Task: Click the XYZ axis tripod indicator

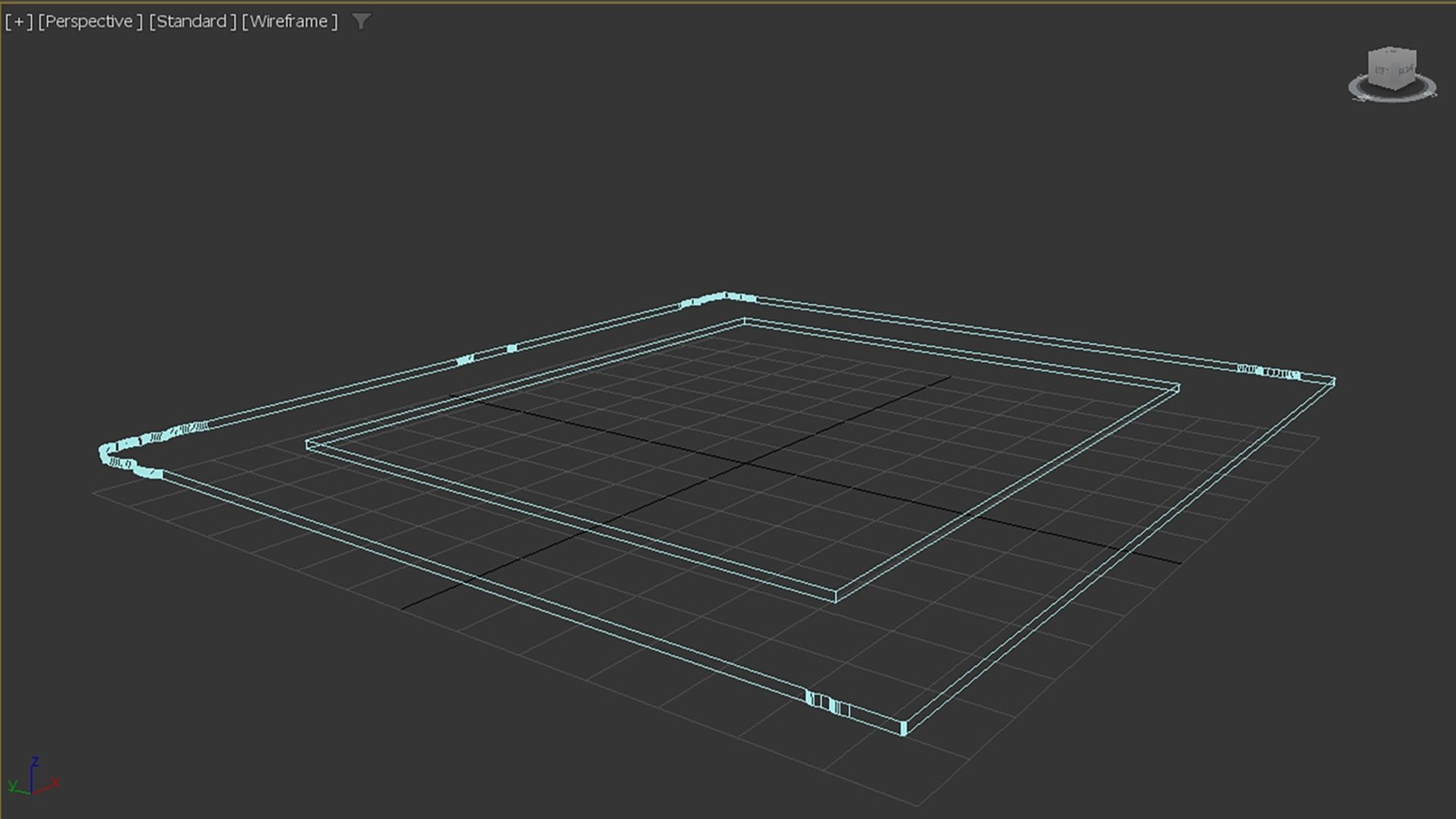Action: pyautogui.click(x=33, y=777)
